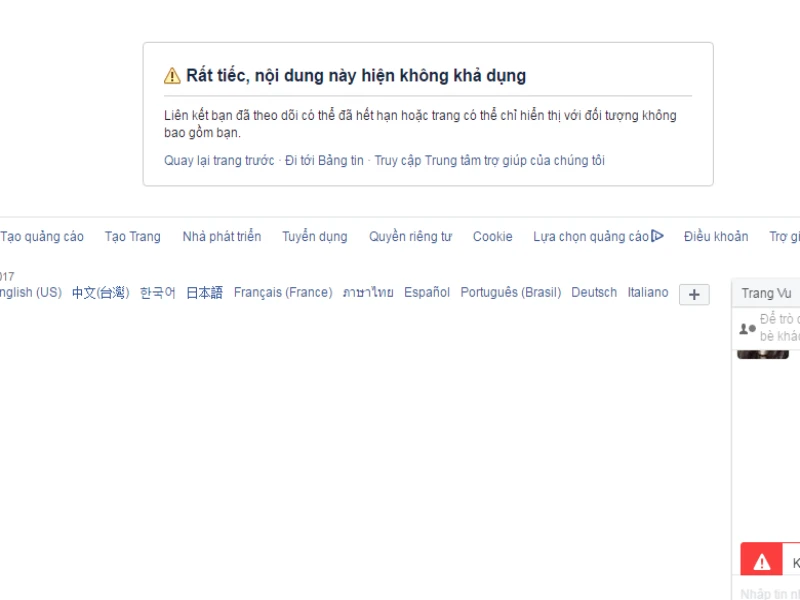Switch language to Français (France)
Screen dimensions: 800x600
[283, 292]
